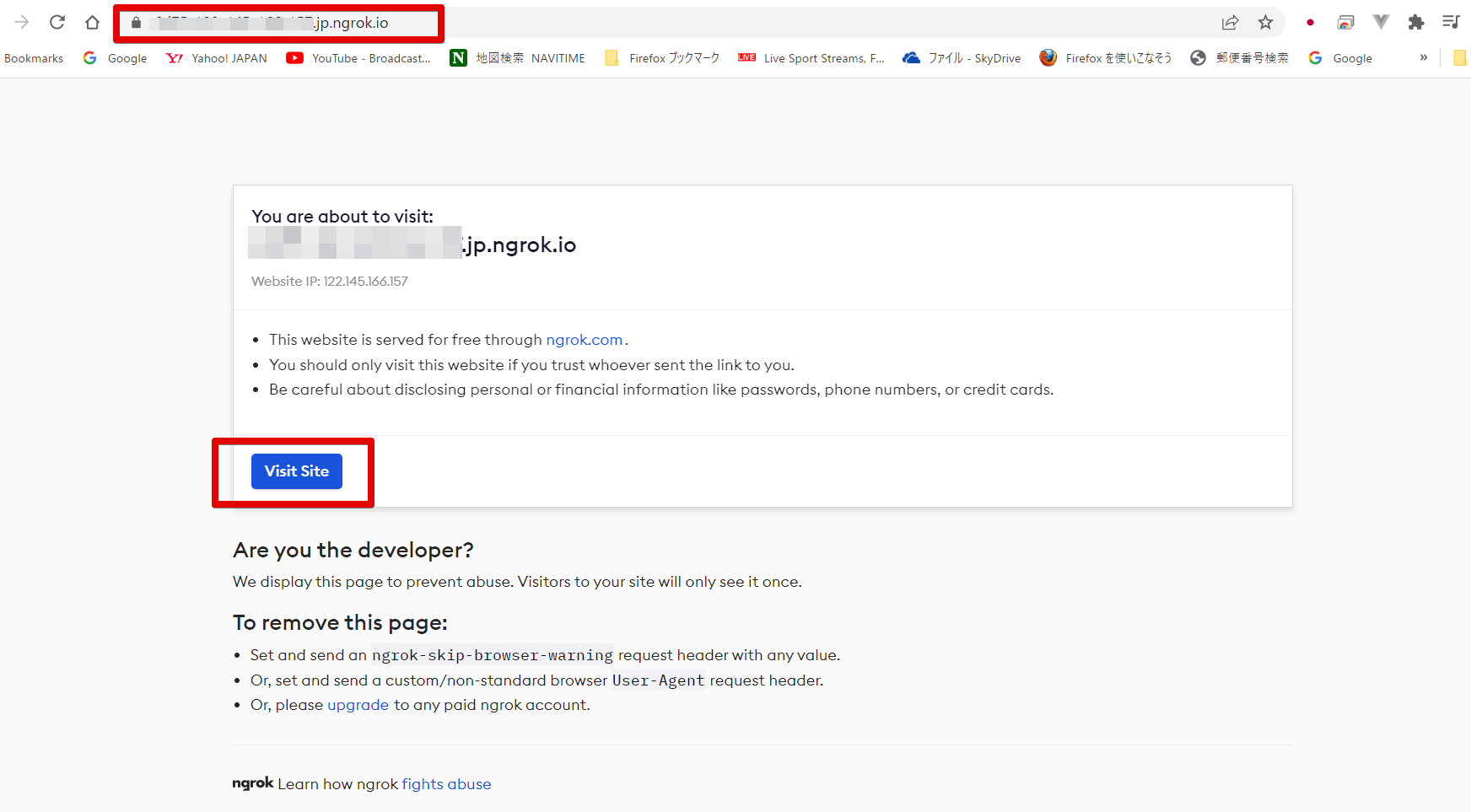1471x812 pixels.
Task: Expand hidden bookmarks with the chevron arrows
Action: (1423, 57)
